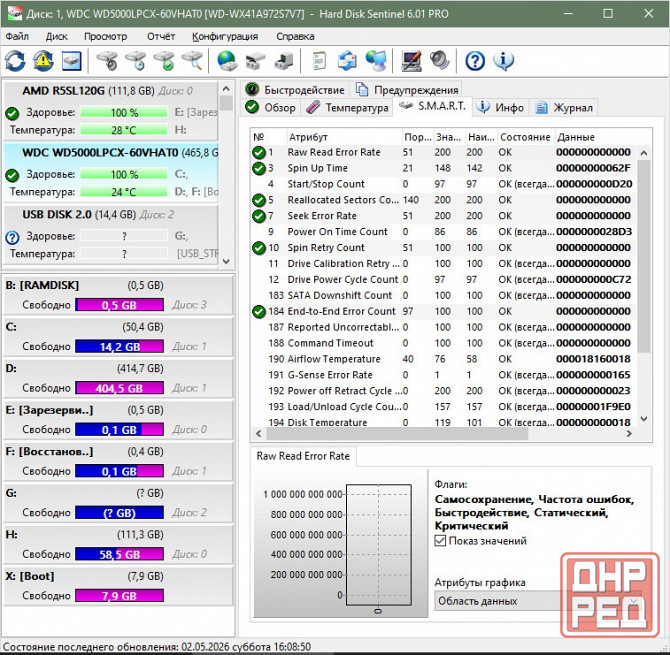Select the AMD R5SL120G disk entry
Image resolution: width=670 pixels, height=655 pixels.
(111, 110)
